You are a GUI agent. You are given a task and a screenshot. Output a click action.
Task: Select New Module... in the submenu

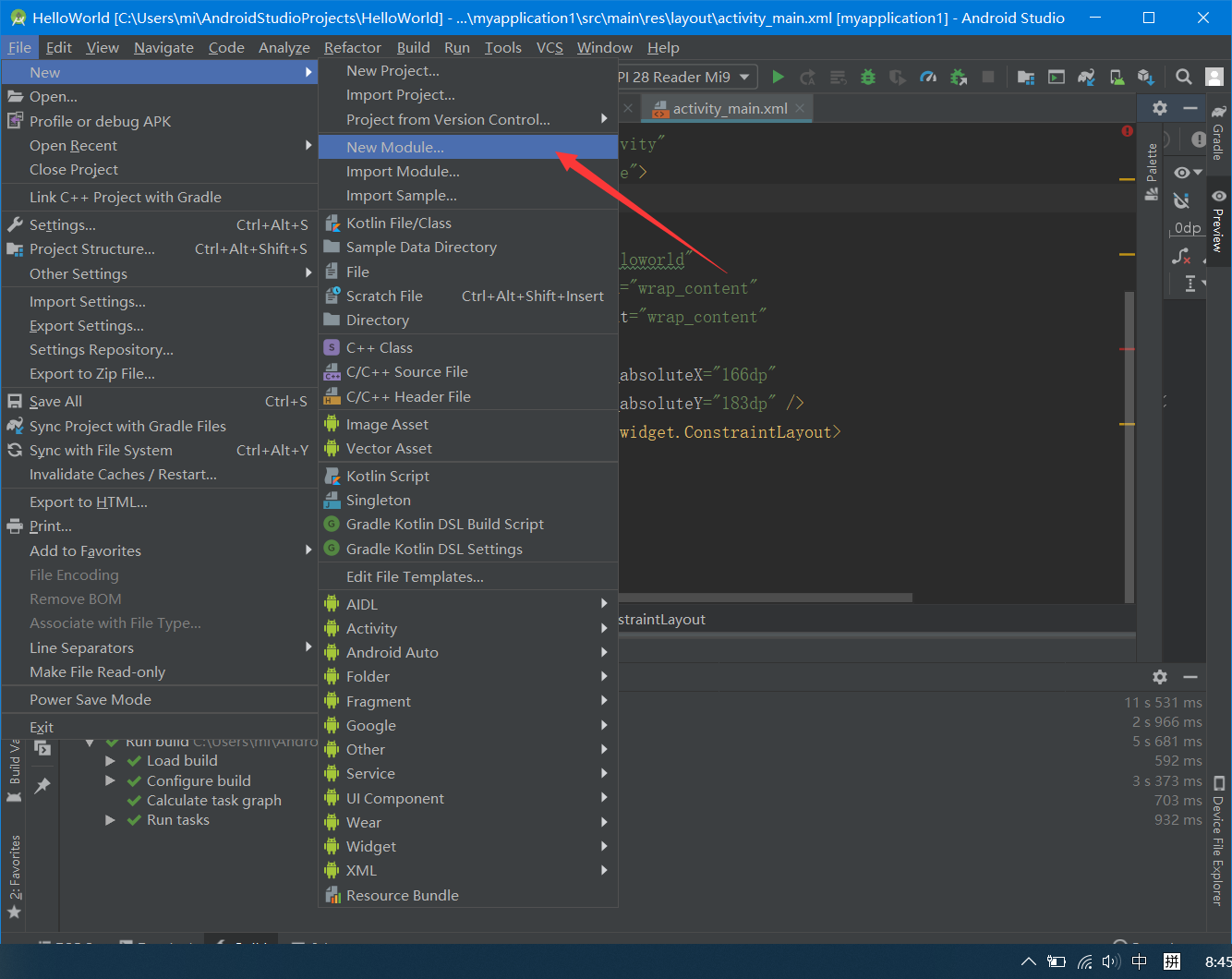468,147
